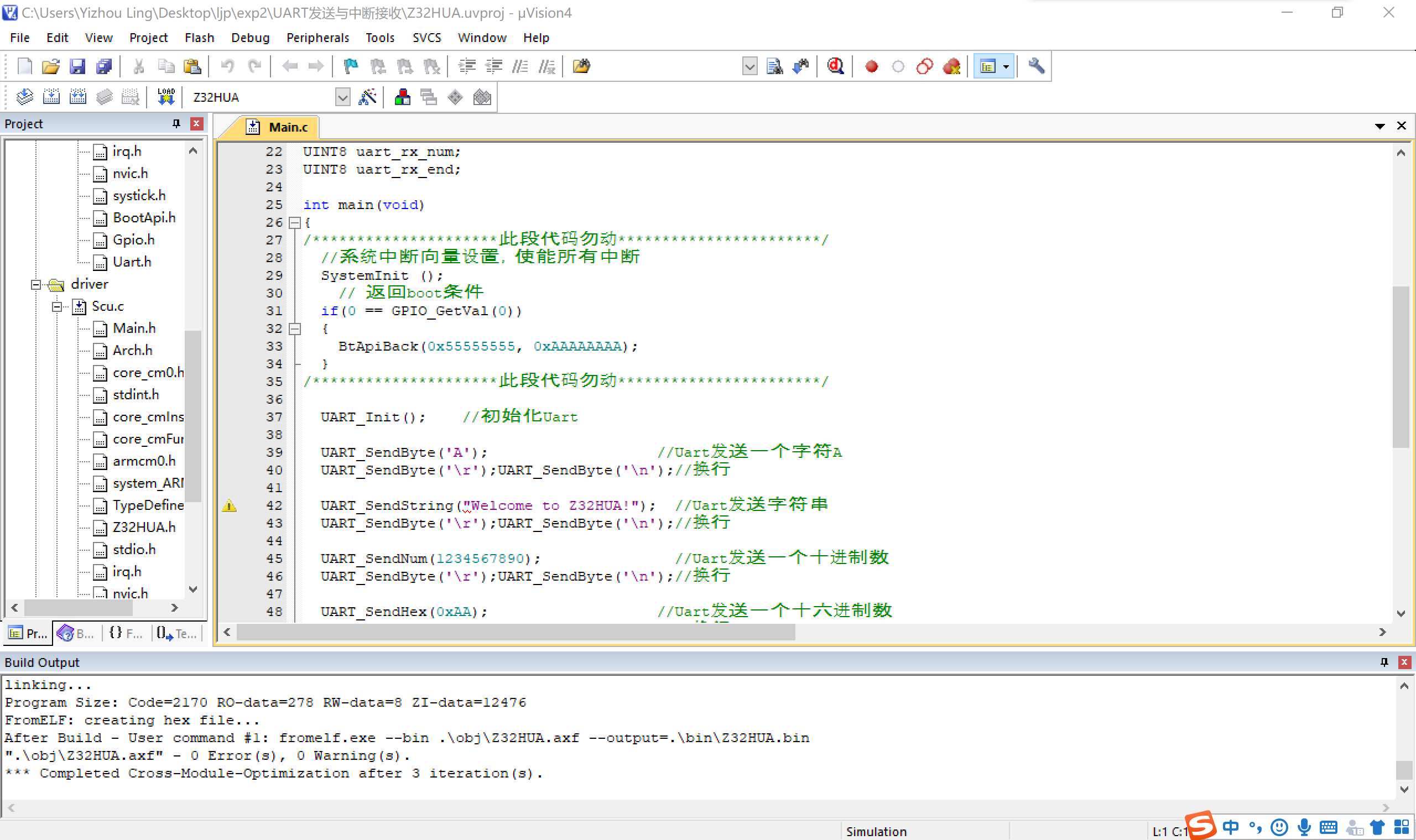Viewport: 1416px width, 840px height.
Task: Start/Stop Debug Session icon
Action: [836, 66]
